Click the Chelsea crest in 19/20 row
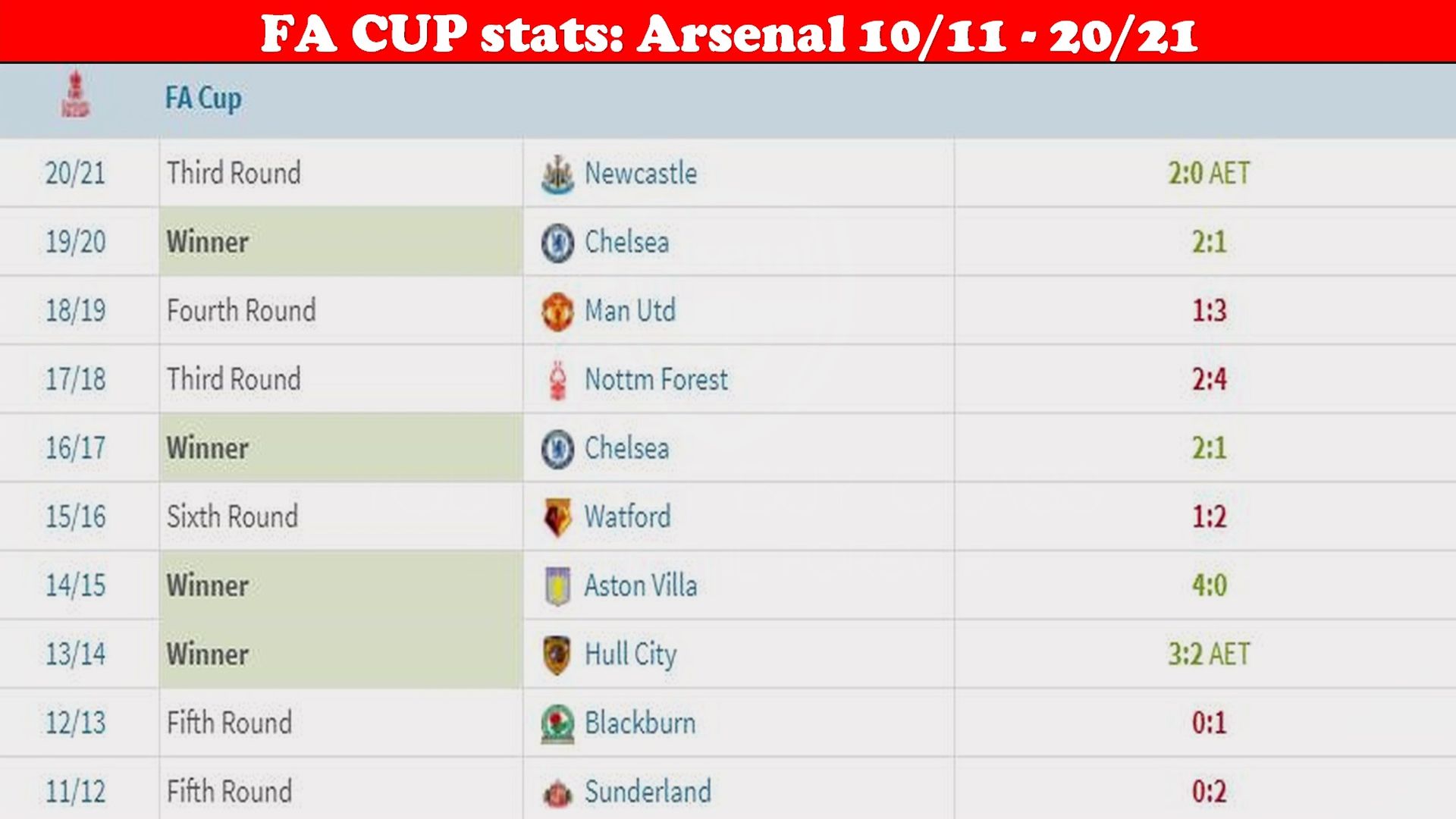Image resolution: width=1456 pixels, height=819 pixels. click(557, 243)
